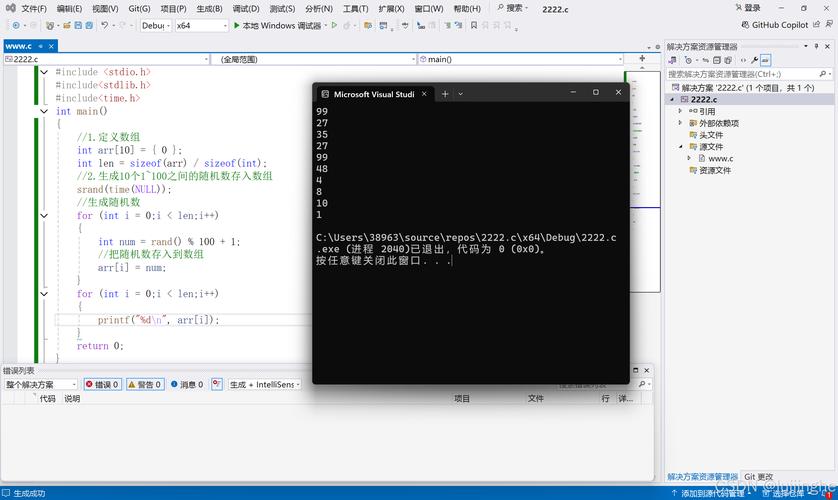Click the 说明 column header
Viewport: 838px width, 500px height.
tap(72, 399)
